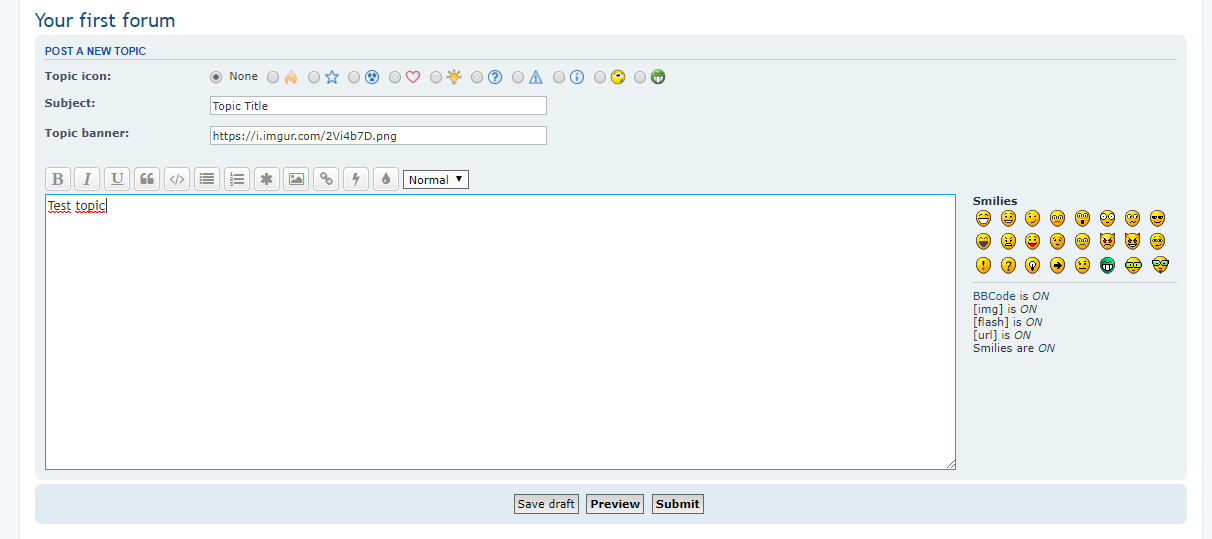Toggle bold formatting in the editor toolbar
Viewport: 1212px width, 539px height.
(58, 179)
